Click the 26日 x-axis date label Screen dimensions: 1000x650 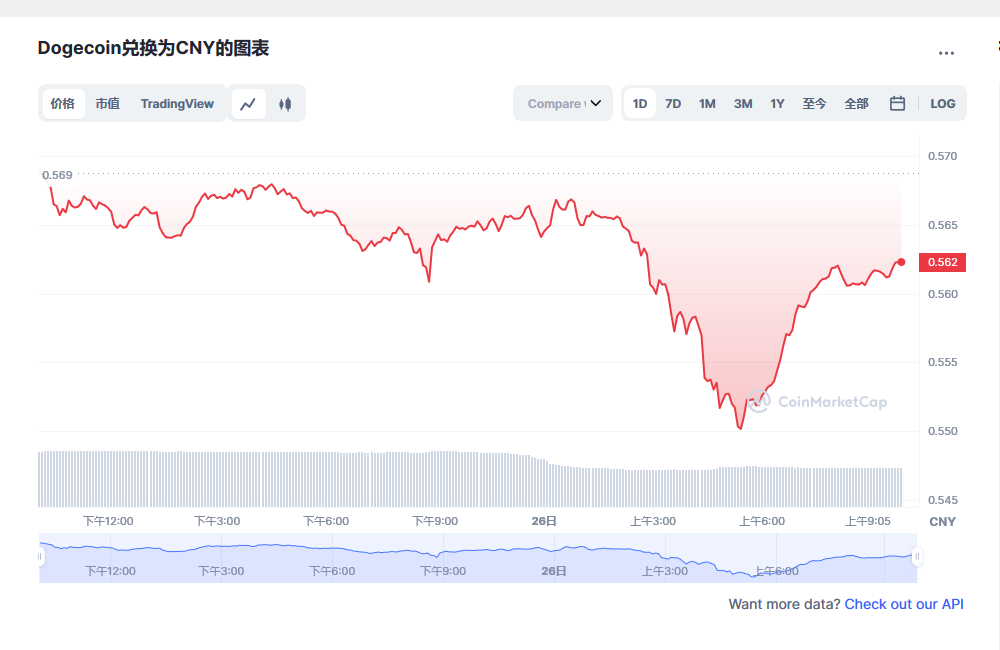pyautogui.click(x=544, y=521)
